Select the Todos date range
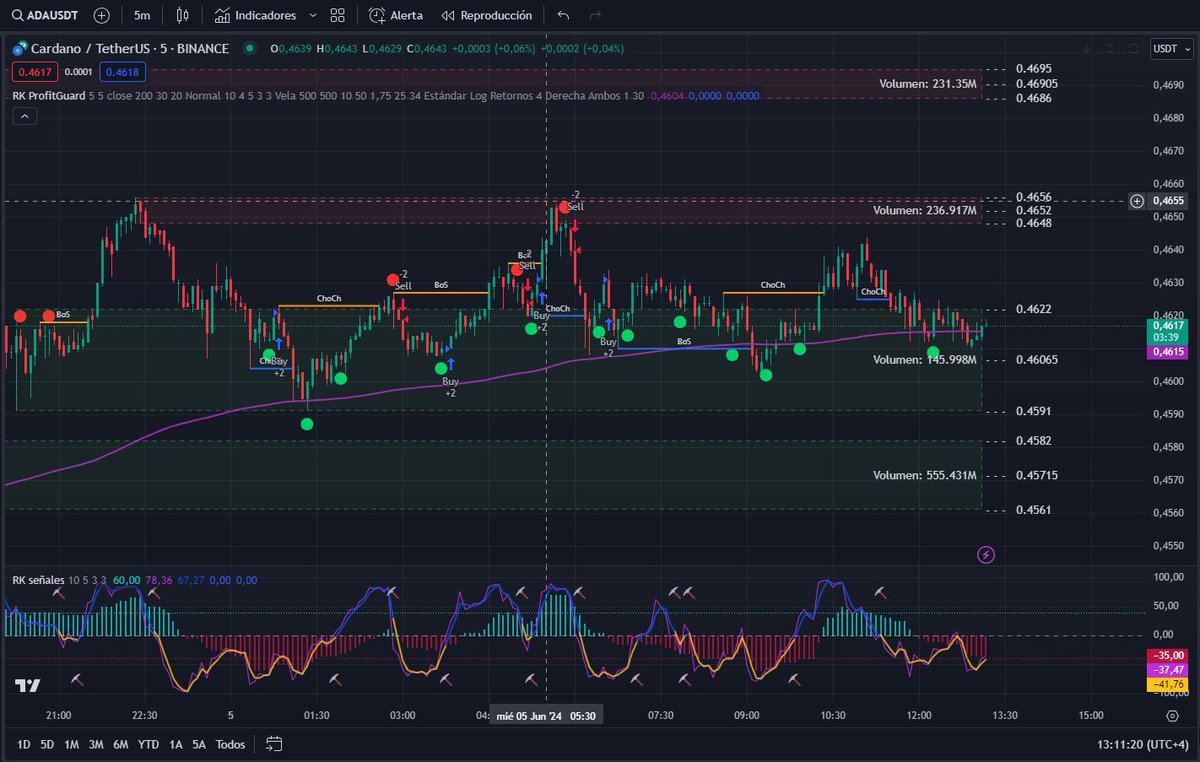The image size is (1200, 762). [x=231, y=744]
